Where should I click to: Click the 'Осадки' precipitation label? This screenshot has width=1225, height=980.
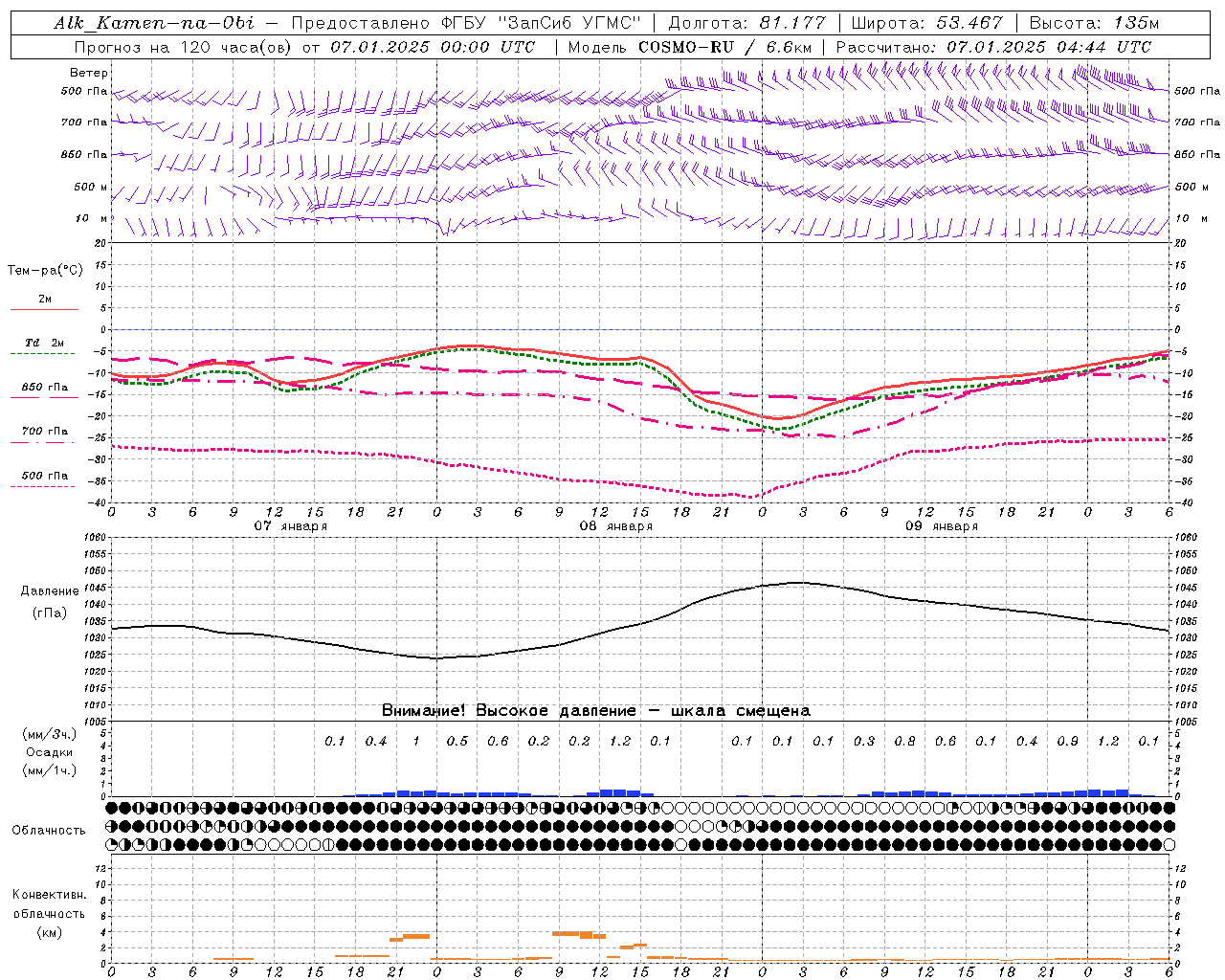click(50, 752)
